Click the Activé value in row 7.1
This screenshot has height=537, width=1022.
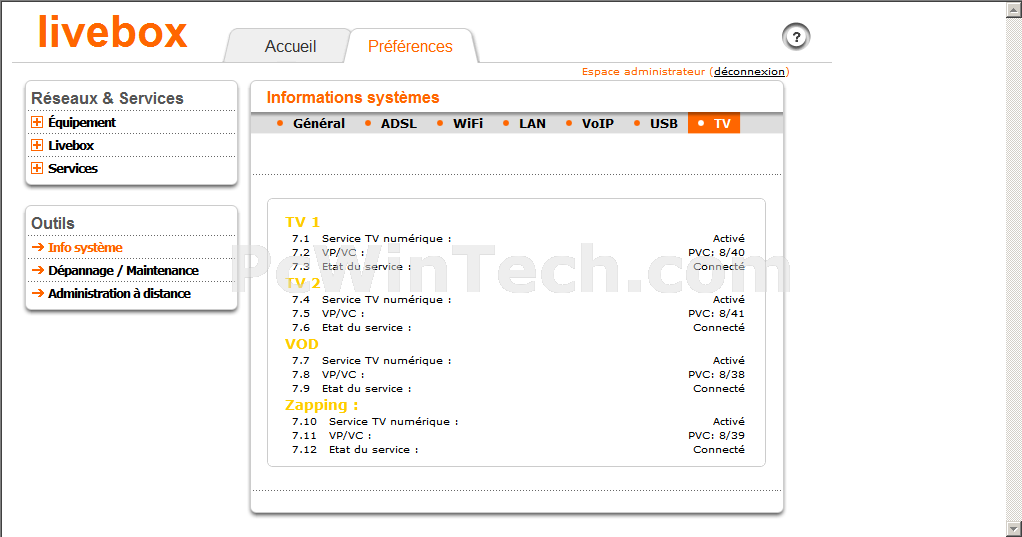point(729,239)
